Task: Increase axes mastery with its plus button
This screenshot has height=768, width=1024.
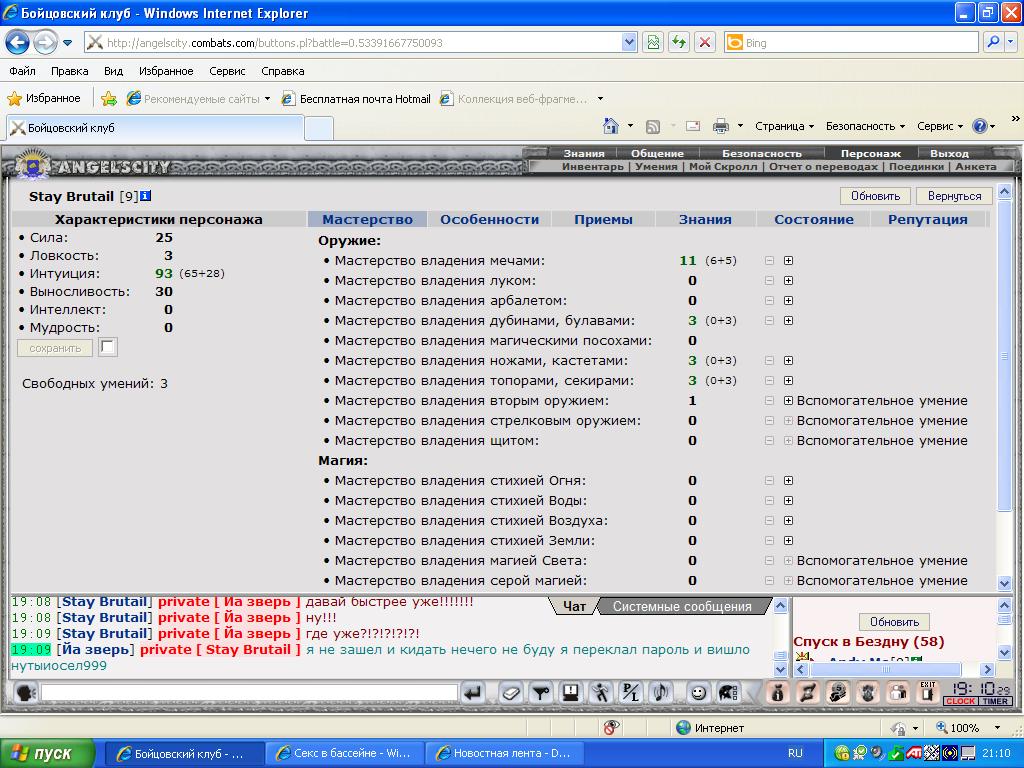Action: 788,381
